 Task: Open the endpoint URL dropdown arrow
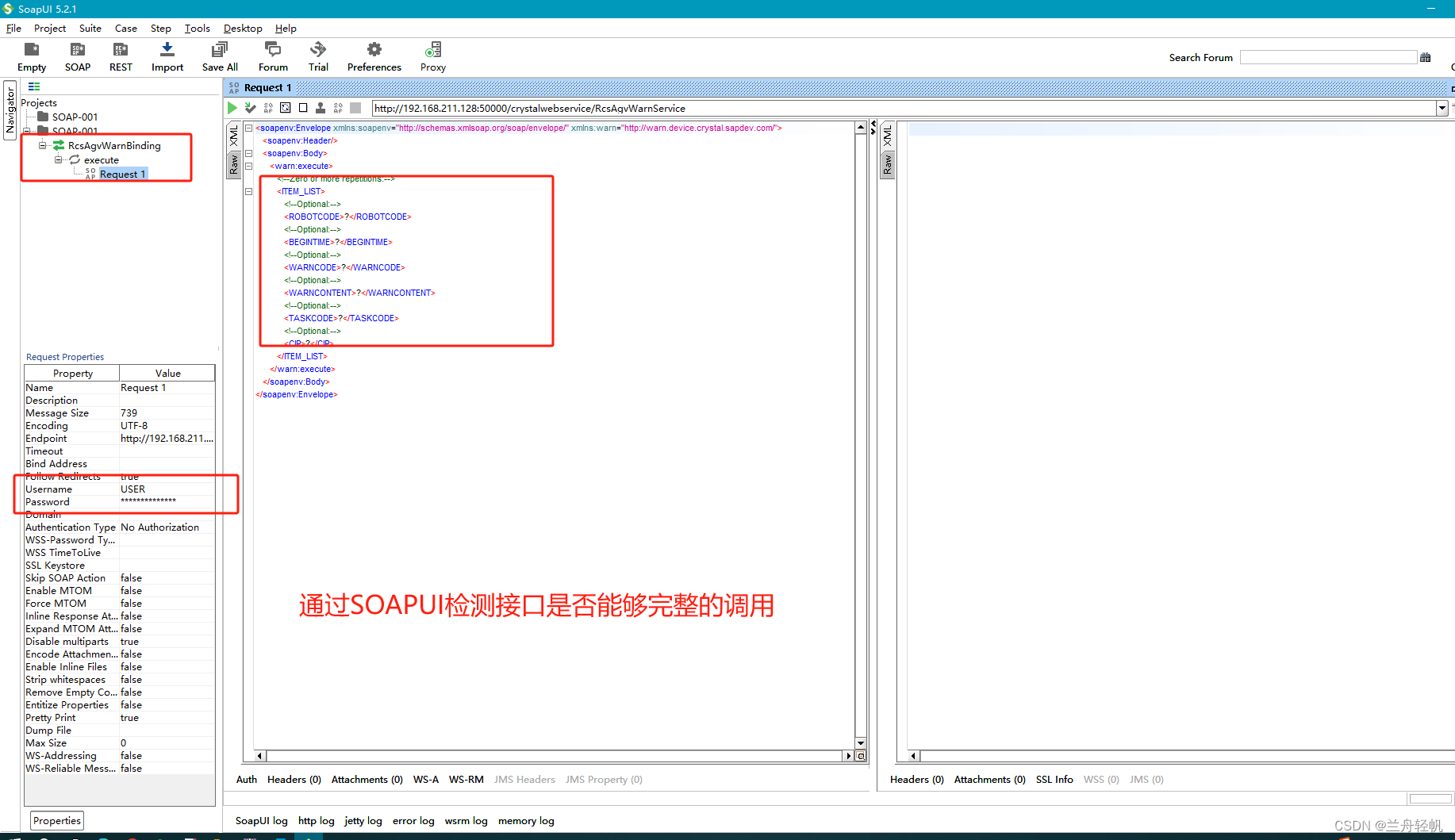[1442, 109]
